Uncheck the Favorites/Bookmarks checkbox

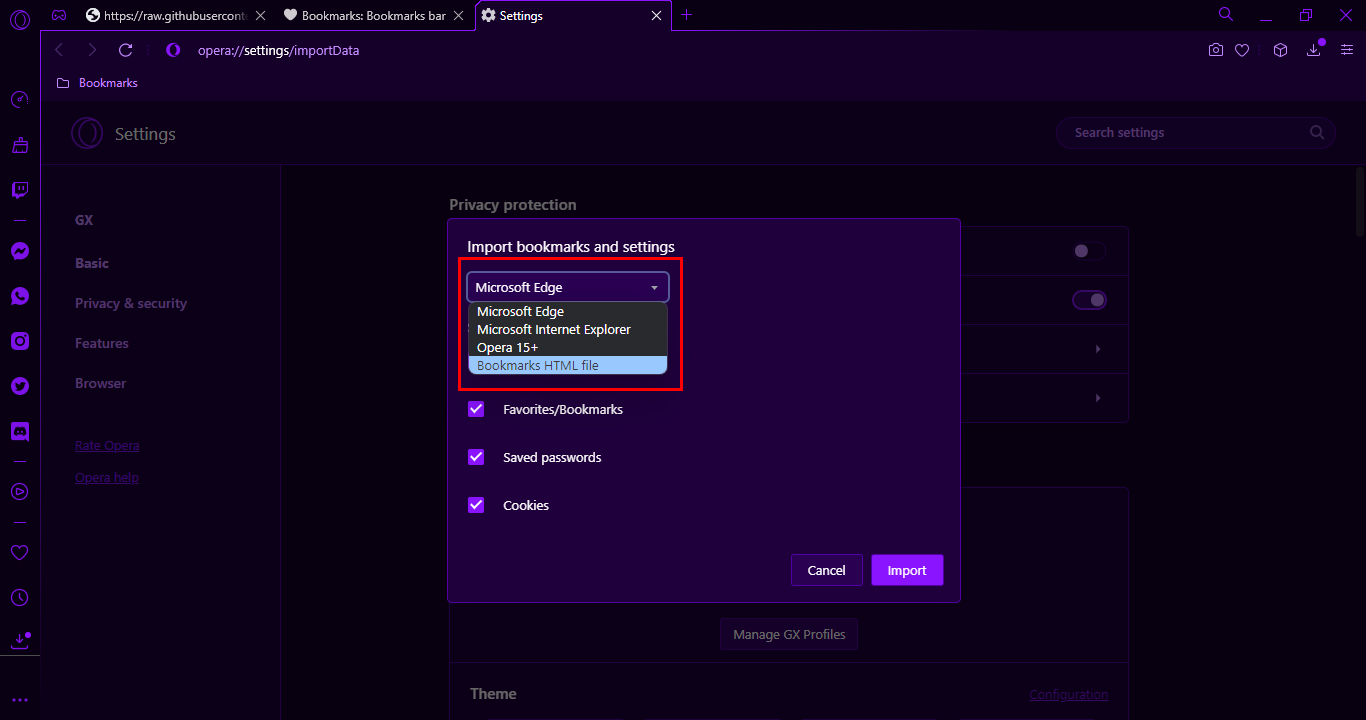[476, 409]
